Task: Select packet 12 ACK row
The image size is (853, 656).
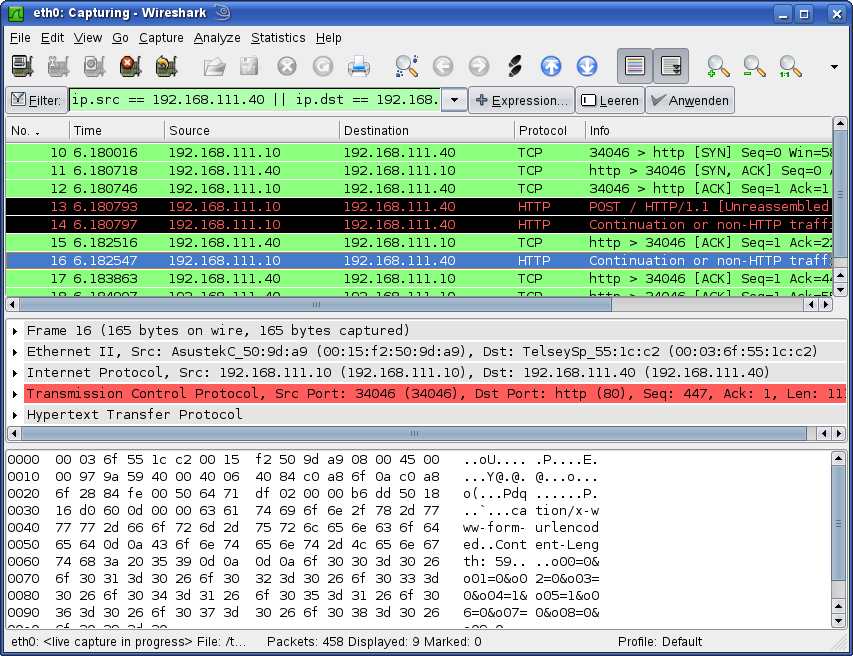Action: (x=419, y=189)
